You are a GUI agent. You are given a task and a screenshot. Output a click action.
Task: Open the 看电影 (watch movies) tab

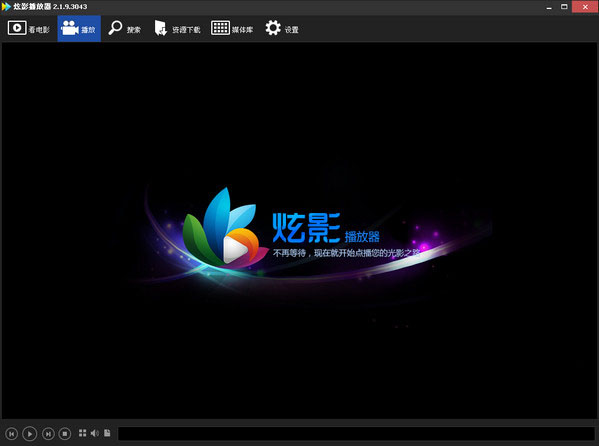pos(29,29)
